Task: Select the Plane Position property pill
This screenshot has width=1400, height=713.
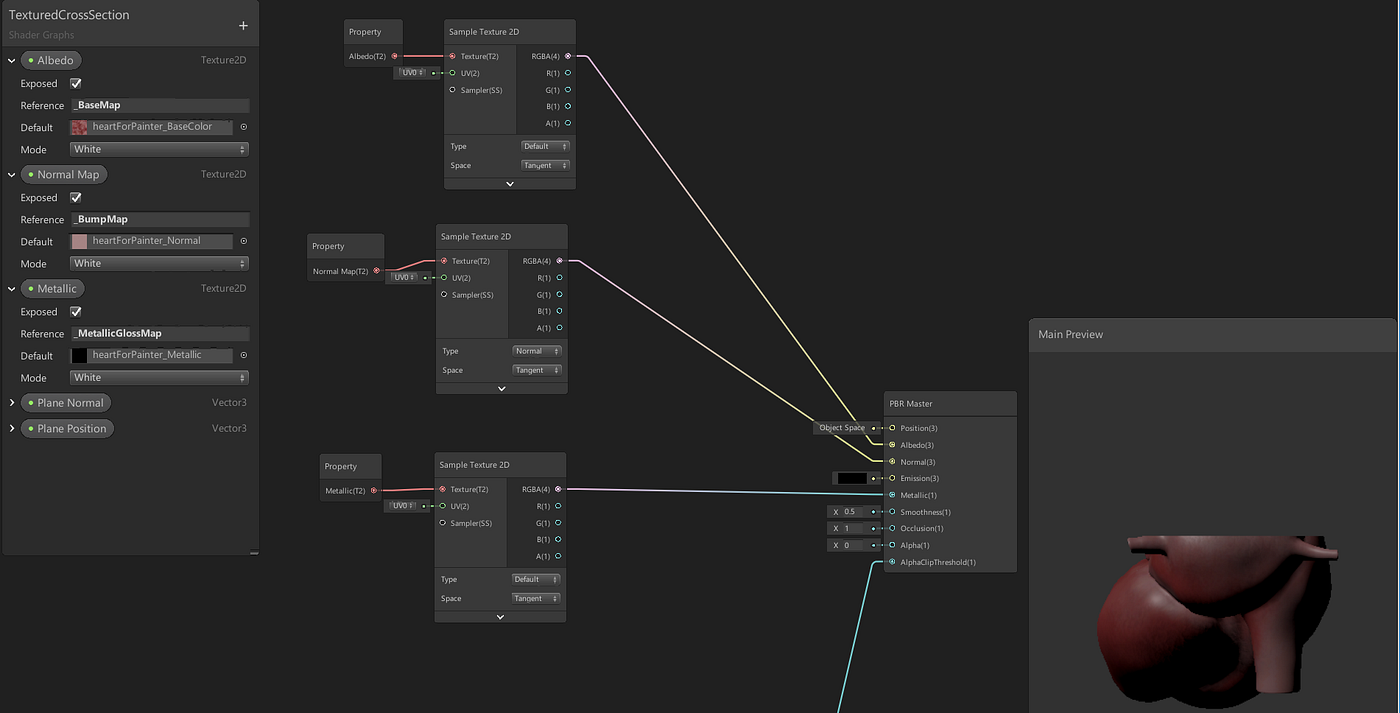Action: click(71, 428)
